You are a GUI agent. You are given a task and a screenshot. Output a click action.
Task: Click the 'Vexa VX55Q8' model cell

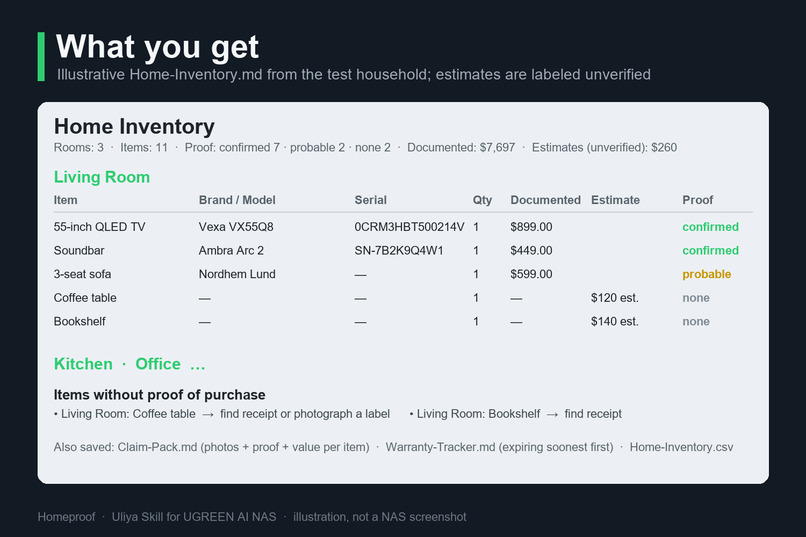[236, 227]
